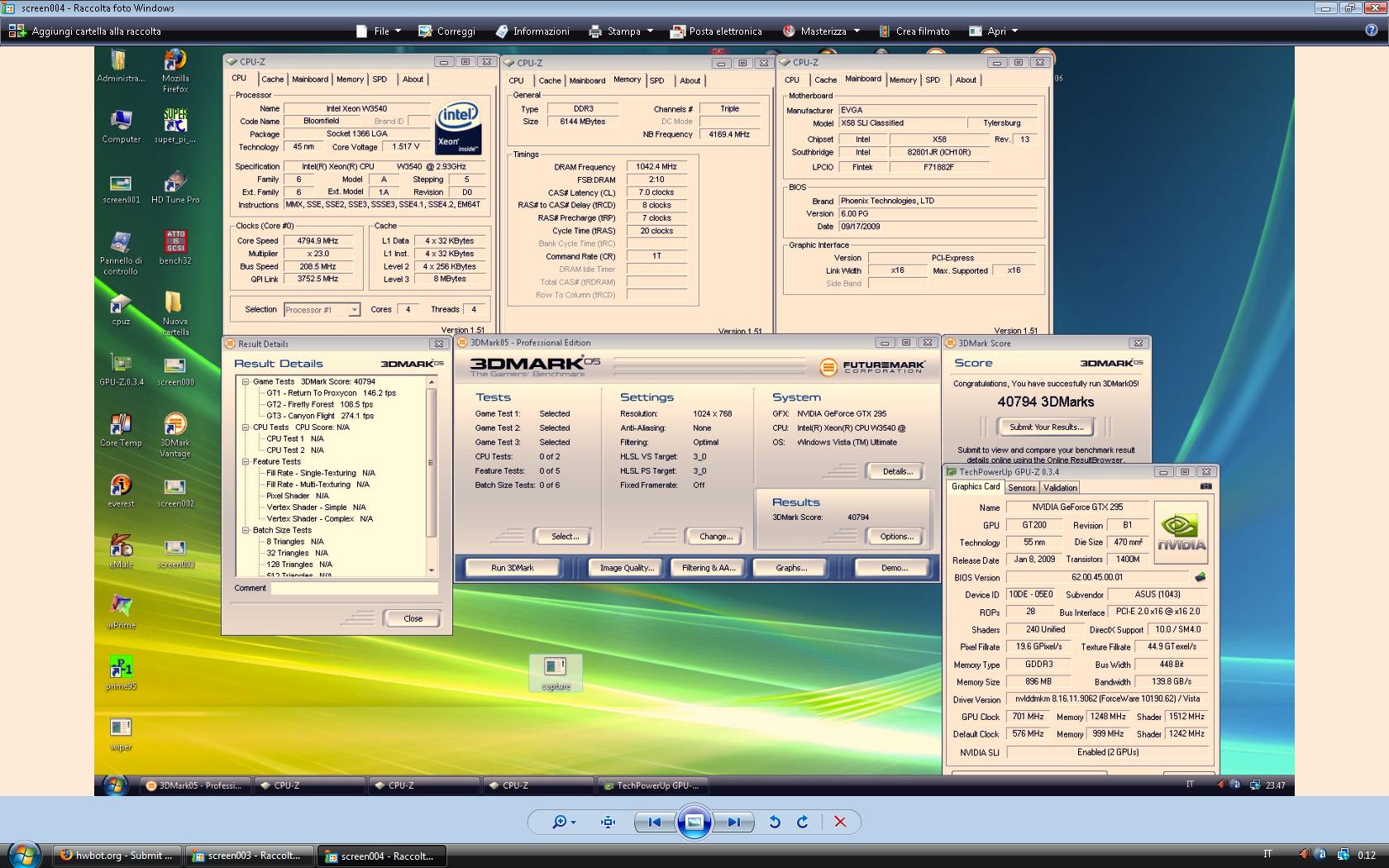Launch the prime95 desktop icon
1389x868 pixels.
(x=121, y=673)
